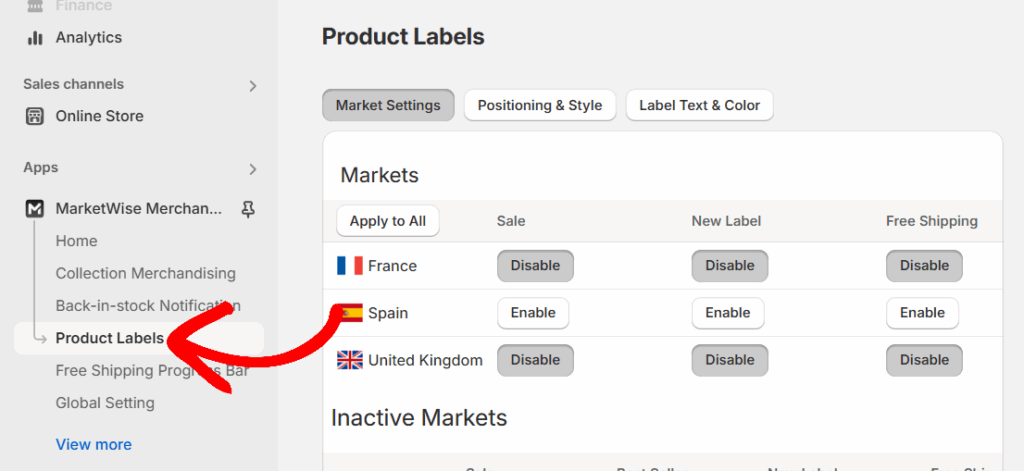Switch to Positioning & Style tab
1024x471 pixels.
coord(540,105)
